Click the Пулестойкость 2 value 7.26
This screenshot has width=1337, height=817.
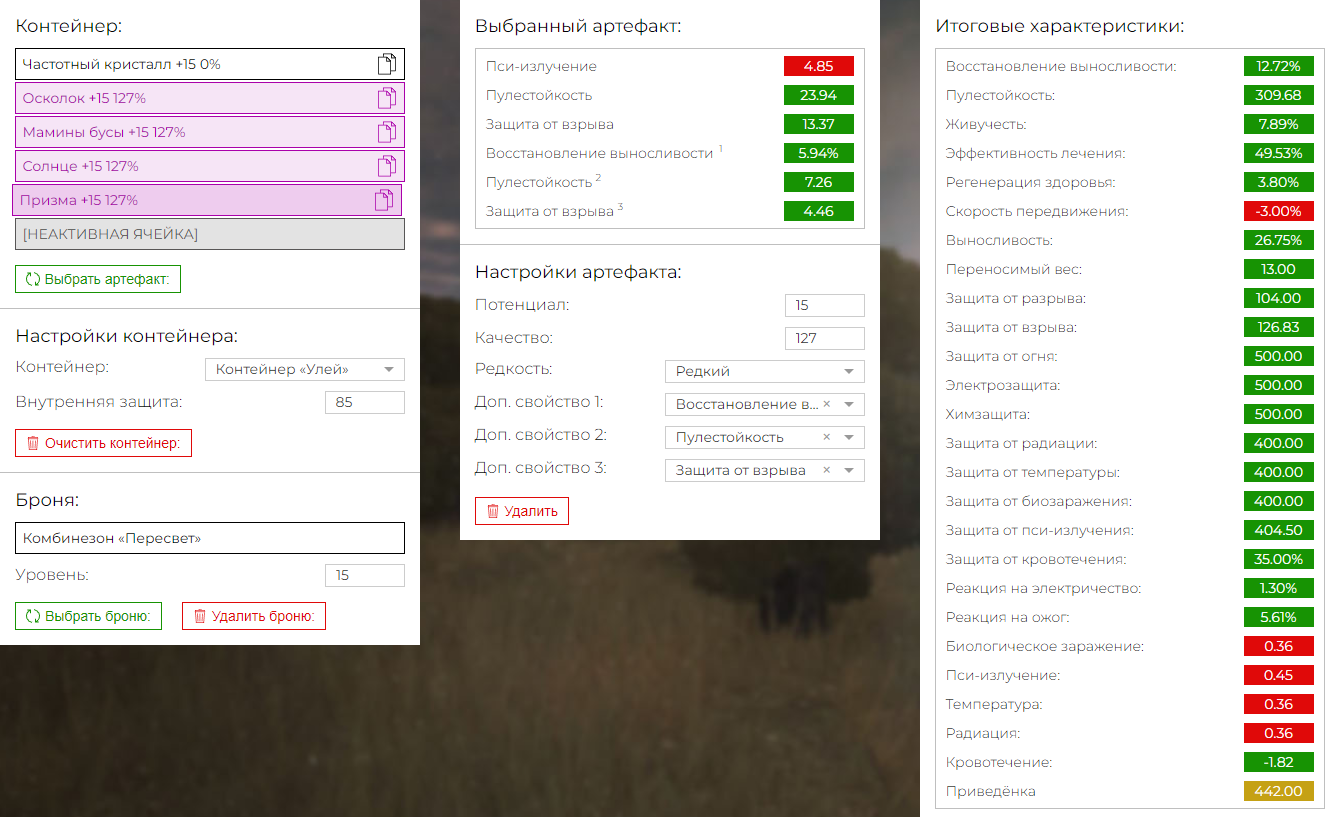point(819,183)
